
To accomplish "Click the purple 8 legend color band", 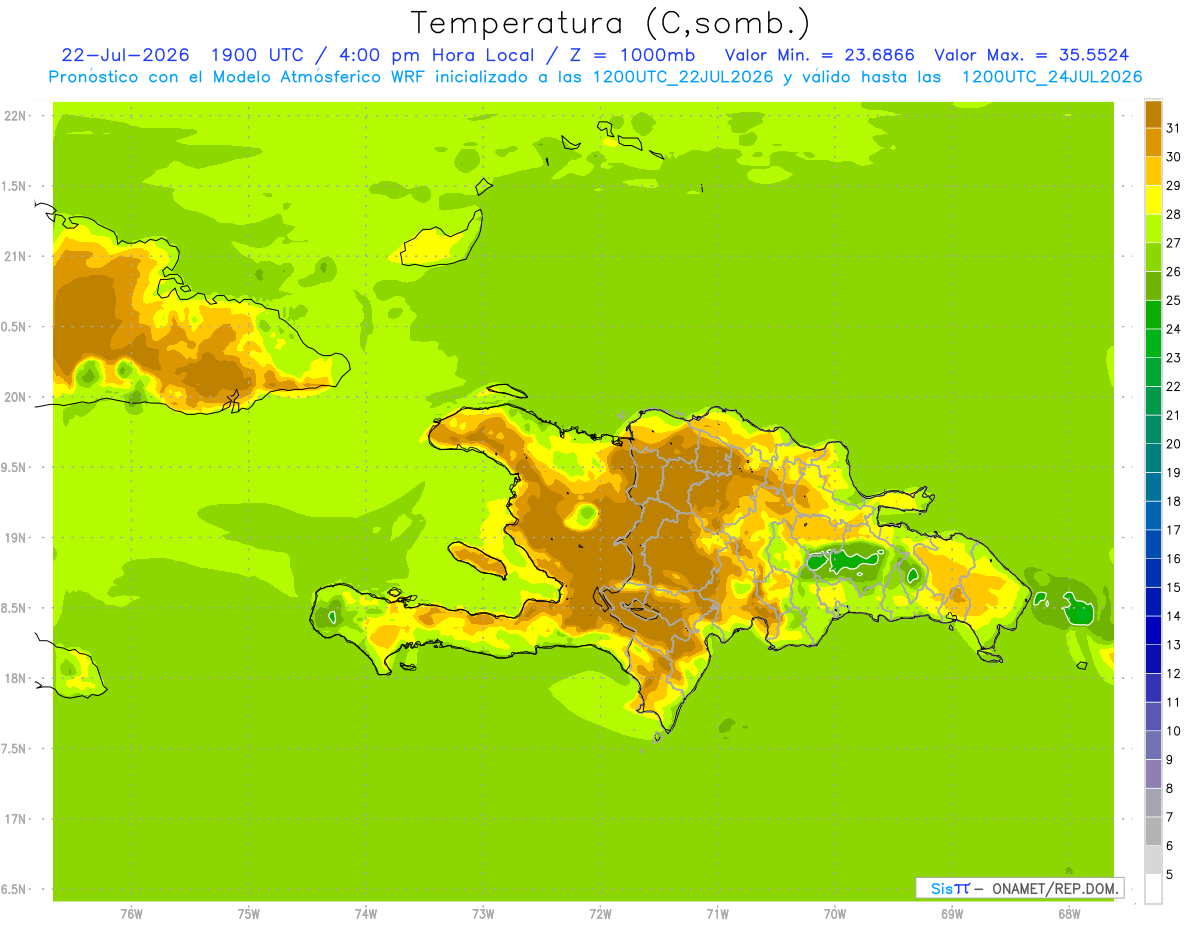I will tap(1153, 774).
